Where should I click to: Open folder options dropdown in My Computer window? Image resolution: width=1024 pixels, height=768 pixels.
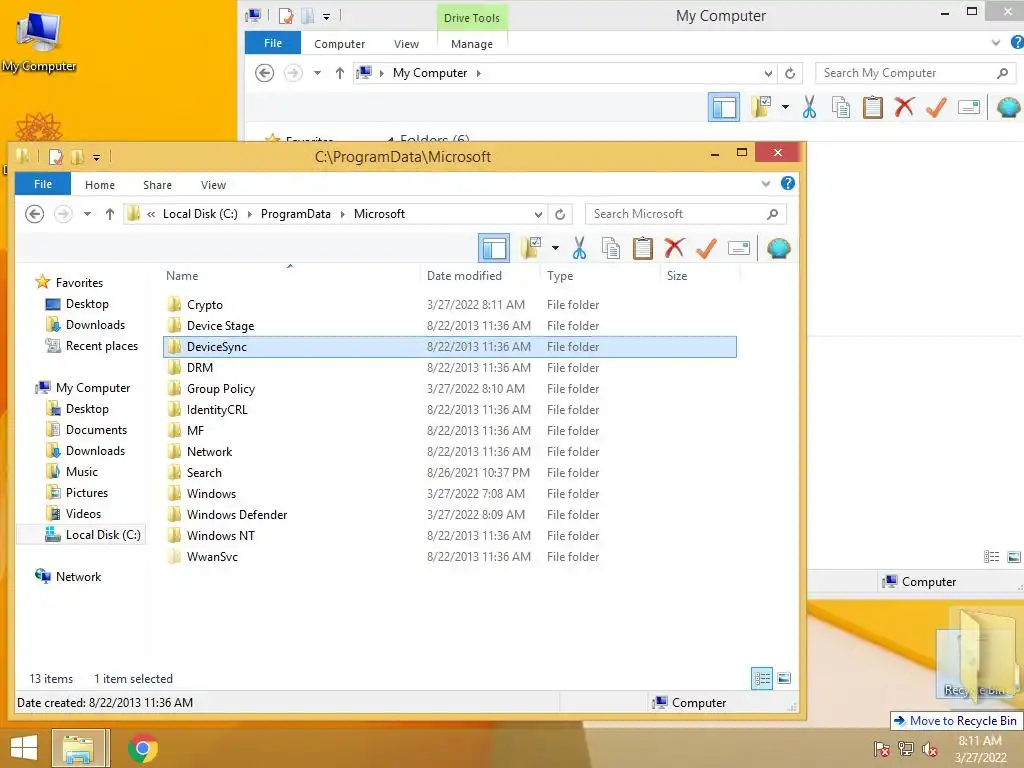click(785, 107)
